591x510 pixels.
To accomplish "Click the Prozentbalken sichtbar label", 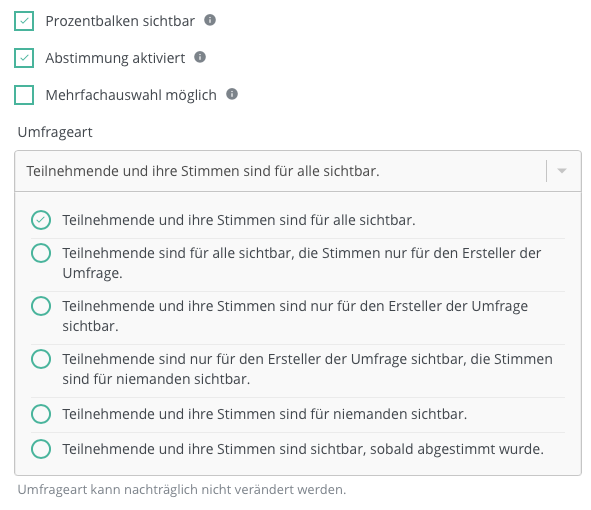I will [x=120, y=21].
